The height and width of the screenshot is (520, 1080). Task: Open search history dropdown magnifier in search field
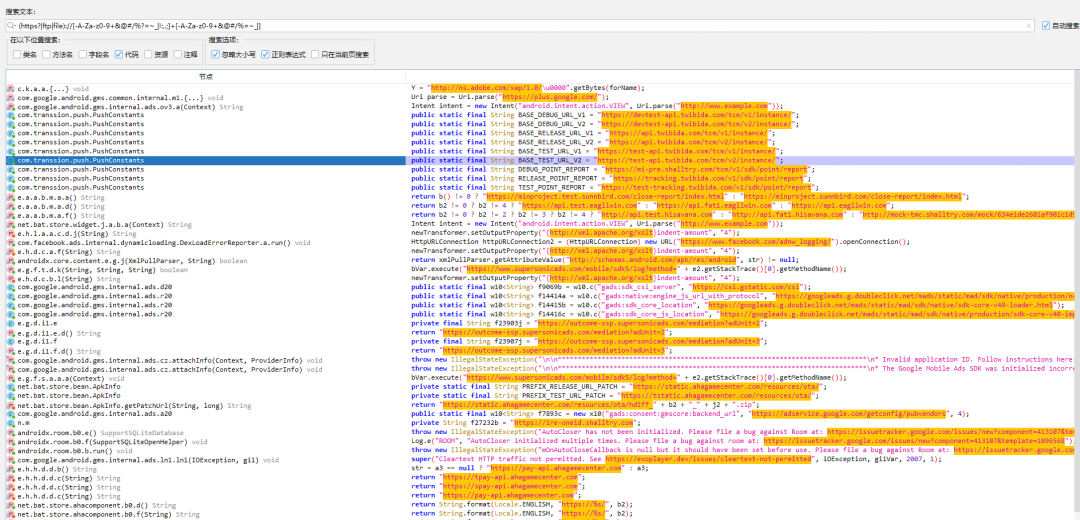pyautogui.click(x=12, y=25)
